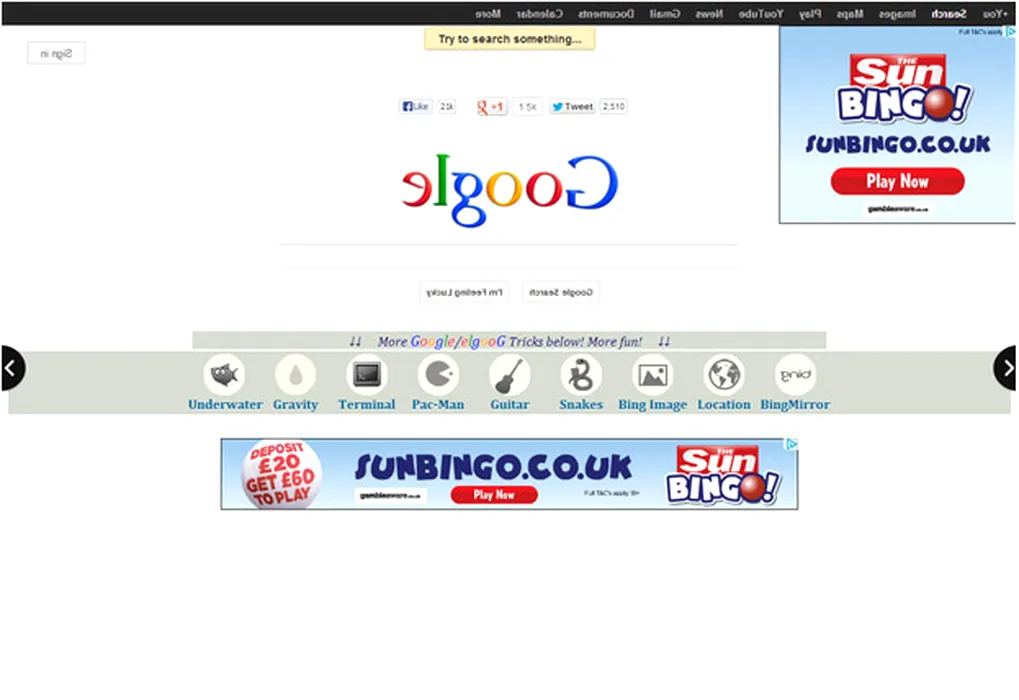Launch the Snakes game icon
The width and height of the screenshot is (1019, 700).
(x=581, y=376)
